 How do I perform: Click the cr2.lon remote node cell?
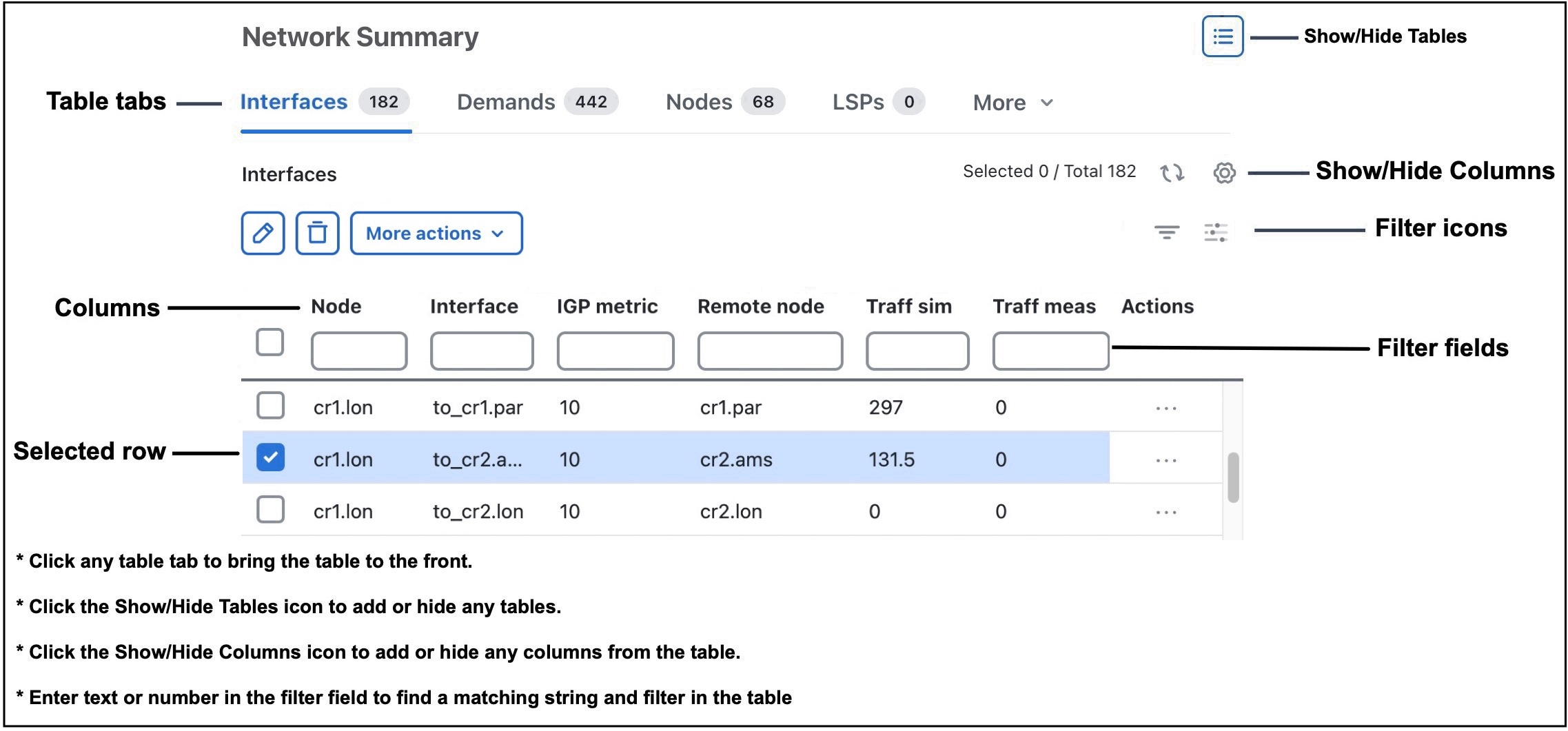tap(731, 512)
